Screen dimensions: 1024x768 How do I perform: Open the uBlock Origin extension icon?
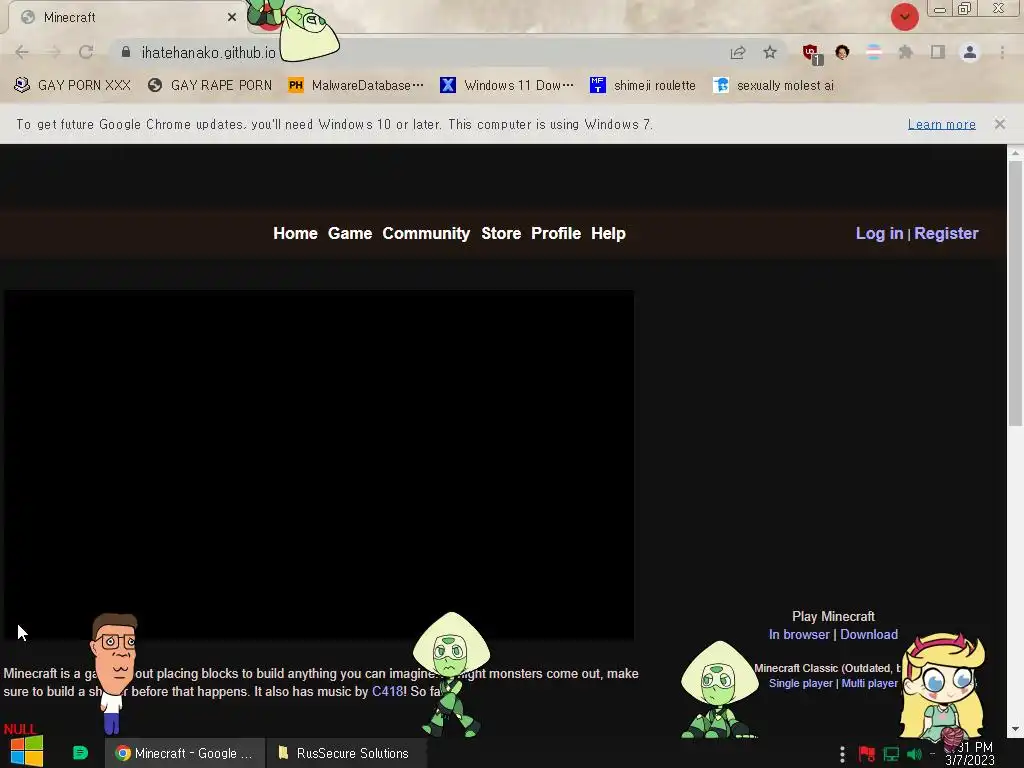coord(812,54)
